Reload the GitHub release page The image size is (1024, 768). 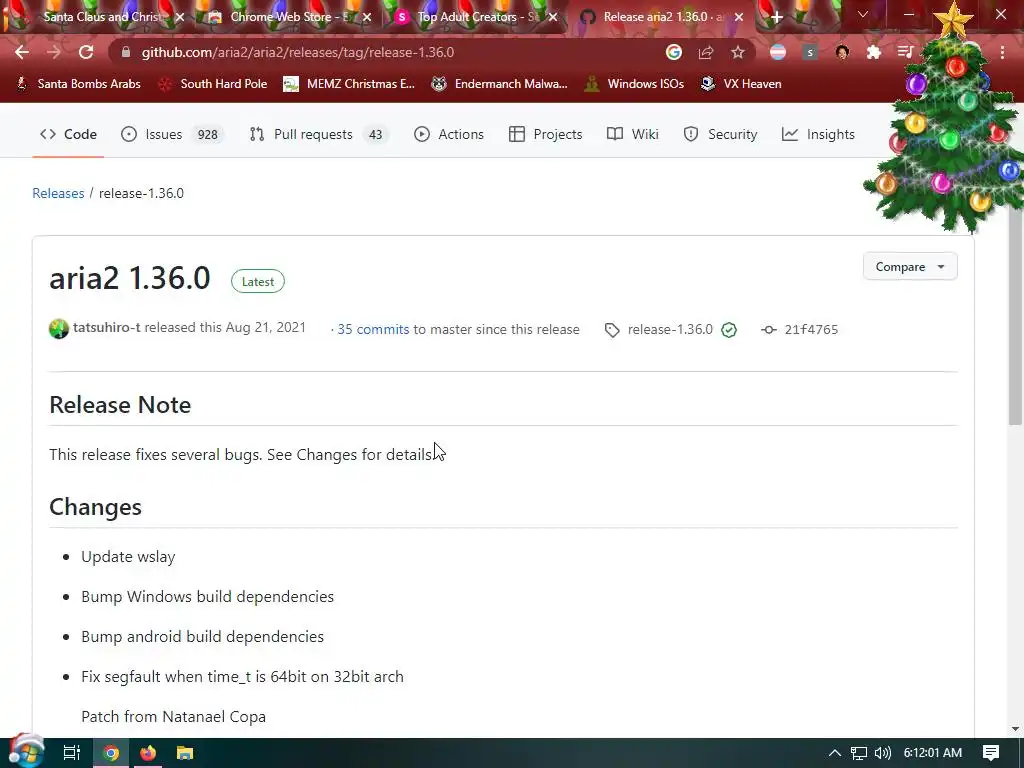tap(86, 52)
